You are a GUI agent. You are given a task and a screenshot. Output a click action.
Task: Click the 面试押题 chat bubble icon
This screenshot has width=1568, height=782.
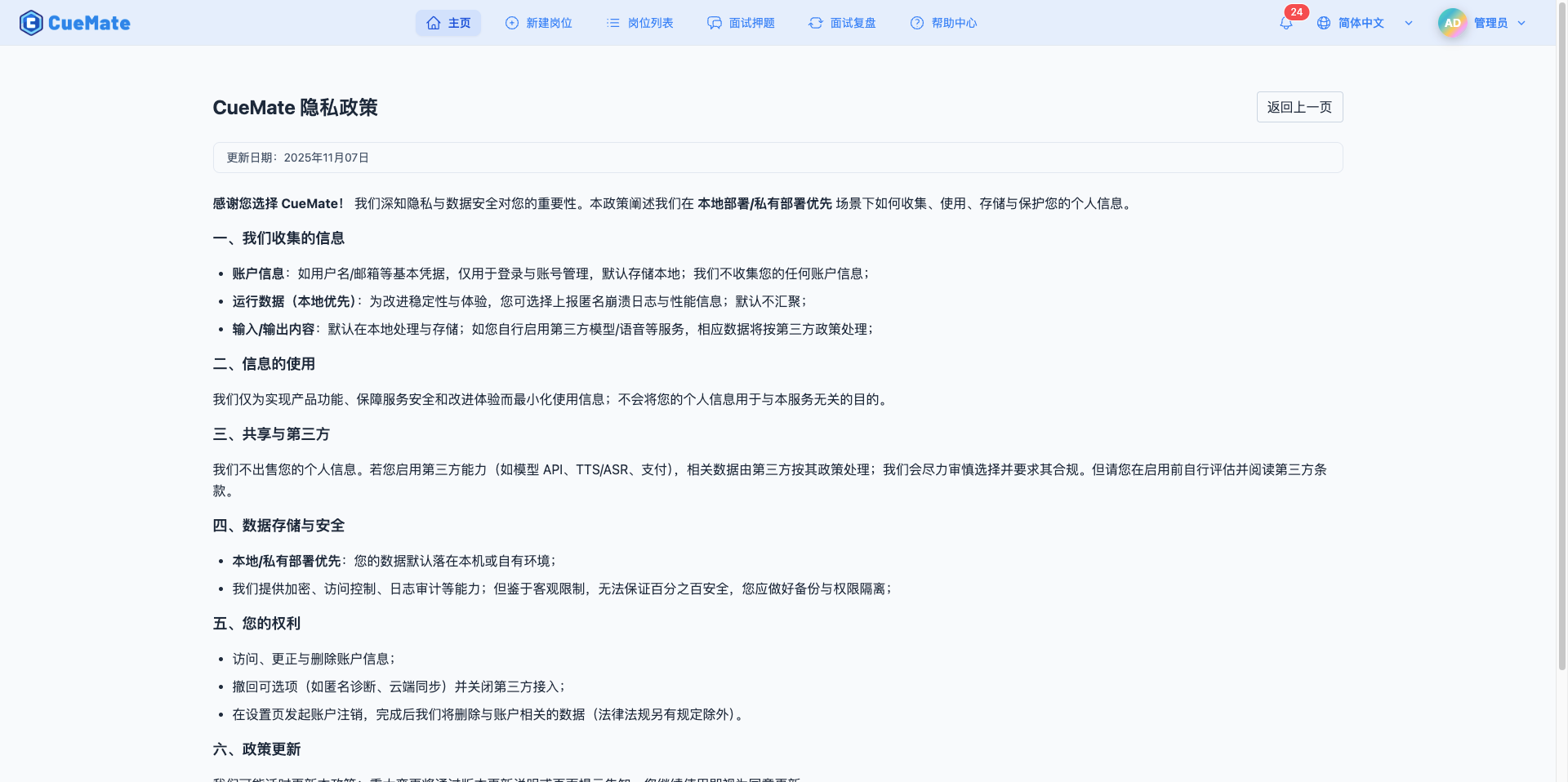[x=715, y=23]
